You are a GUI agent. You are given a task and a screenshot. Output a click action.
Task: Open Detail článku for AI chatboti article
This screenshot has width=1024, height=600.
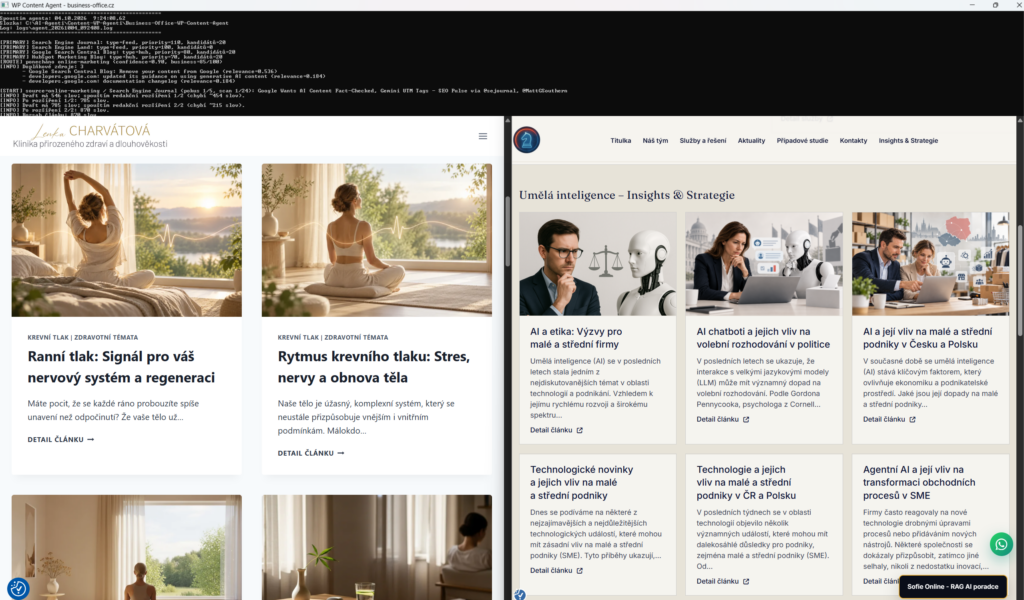[723, 420]
